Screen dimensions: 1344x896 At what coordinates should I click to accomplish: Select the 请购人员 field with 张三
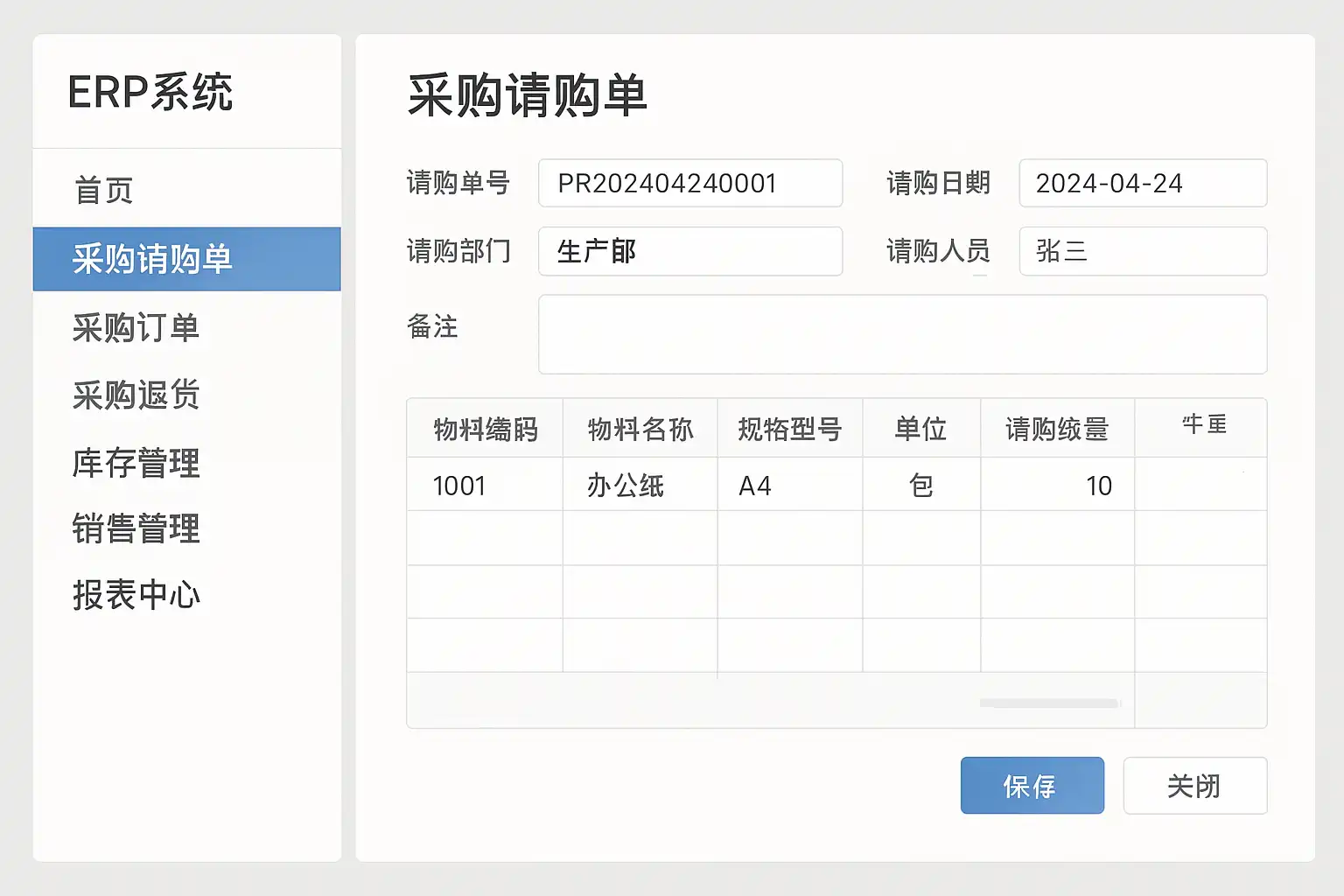pos(1142,251)
